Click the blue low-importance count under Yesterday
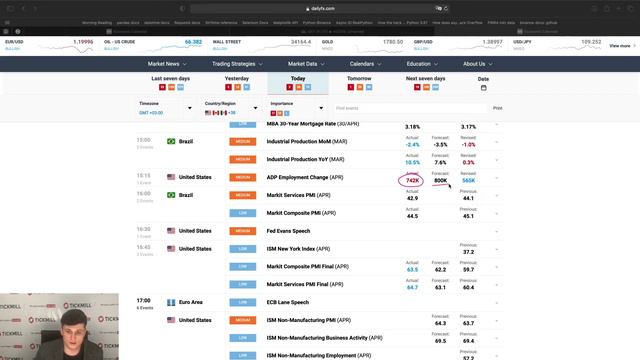 pos(247,87)
